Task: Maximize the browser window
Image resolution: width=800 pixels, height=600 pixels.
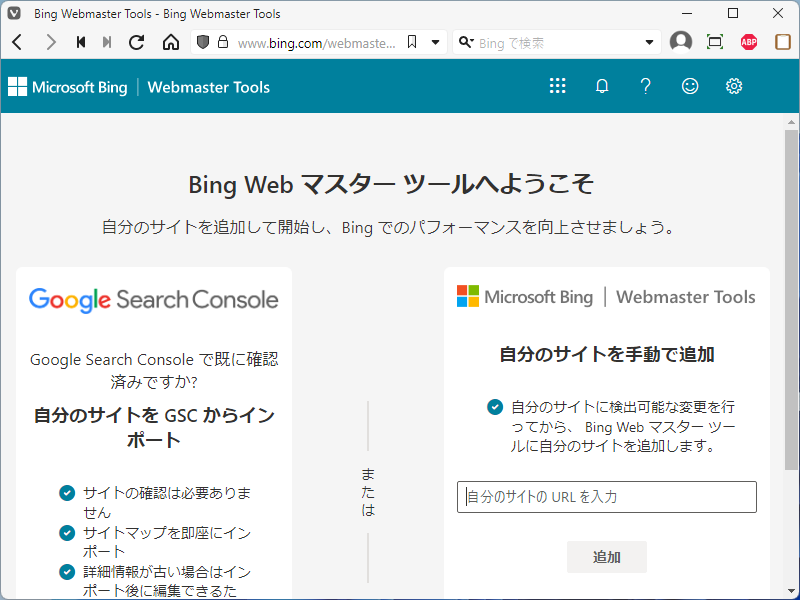Action: [733, 13]
